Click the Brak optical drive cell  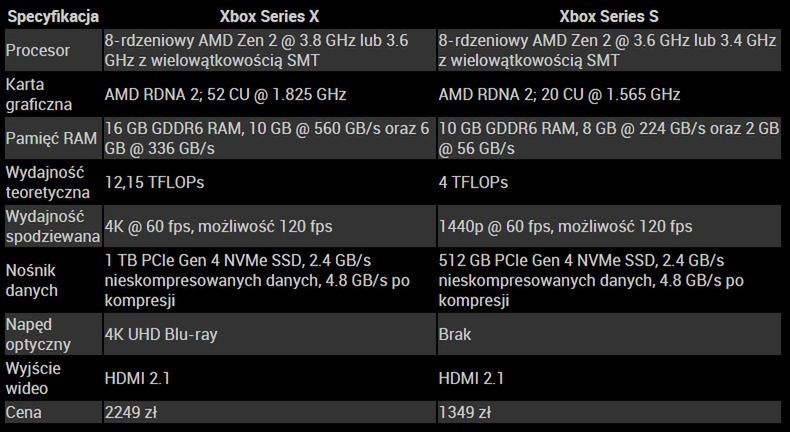(455, 335)
